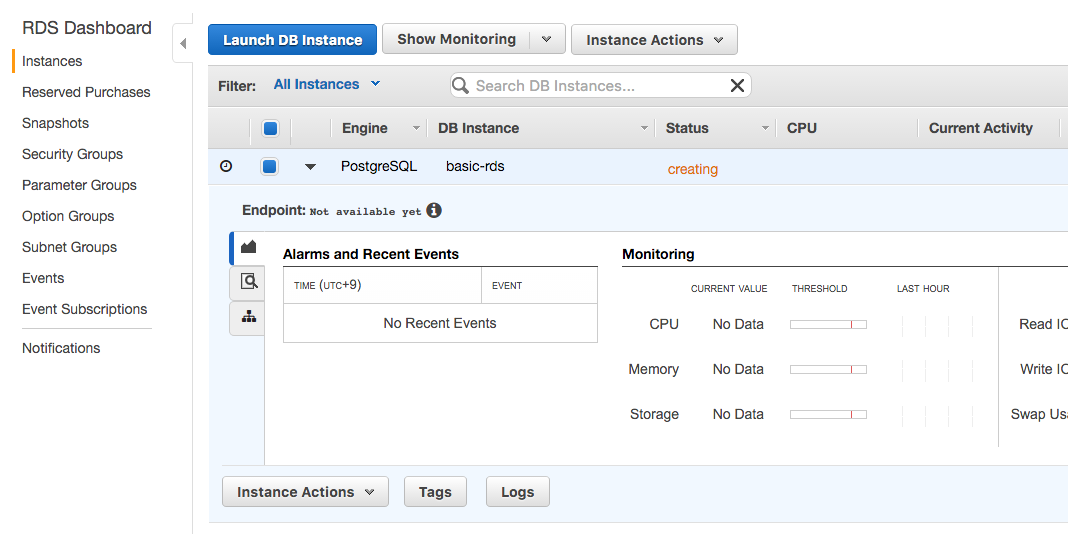Collapse the sidebar with the arrow handle
The height and width of the screenshot is (534, 1068).
coord(183,44)
